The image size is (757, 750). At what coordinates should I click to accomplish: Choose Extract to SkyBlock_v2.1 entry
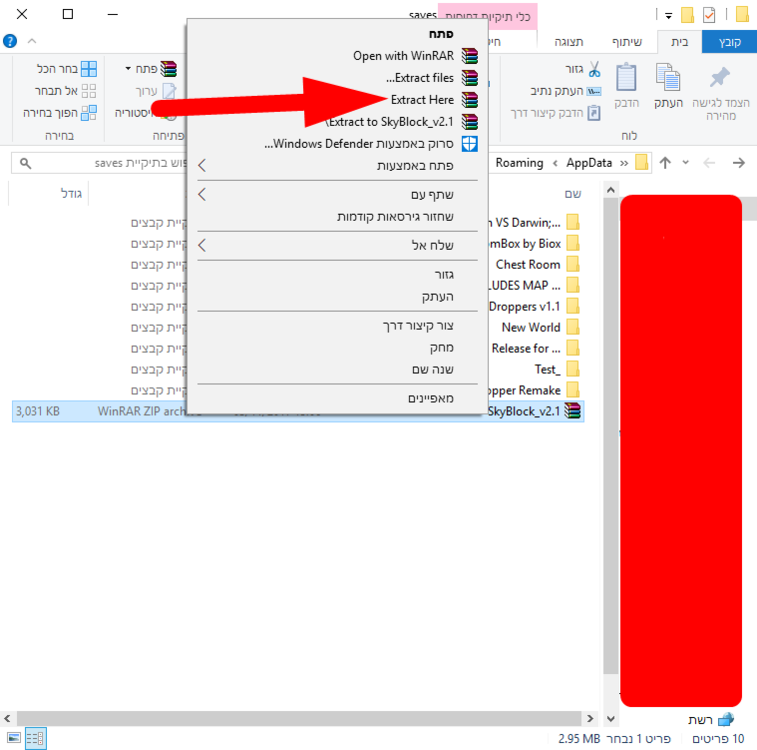click(337, 122)
